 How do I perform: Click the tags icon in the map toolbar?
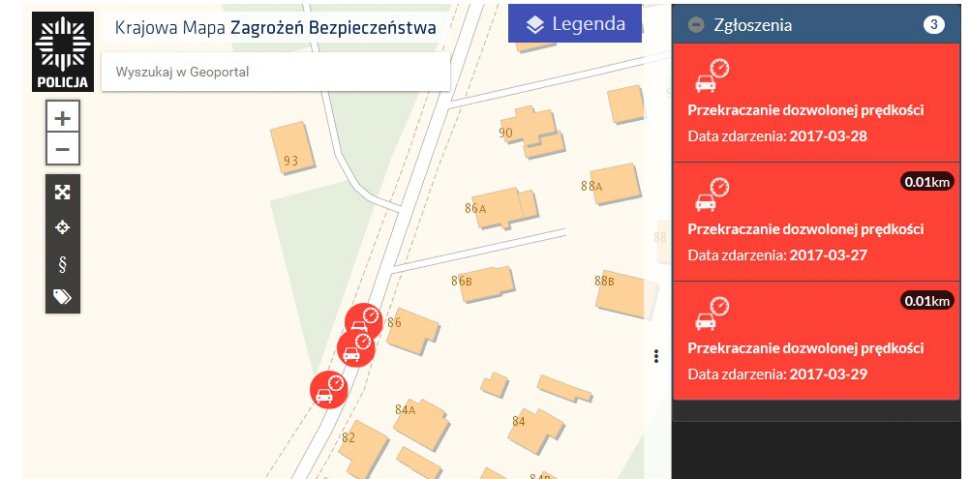(62, 297)
